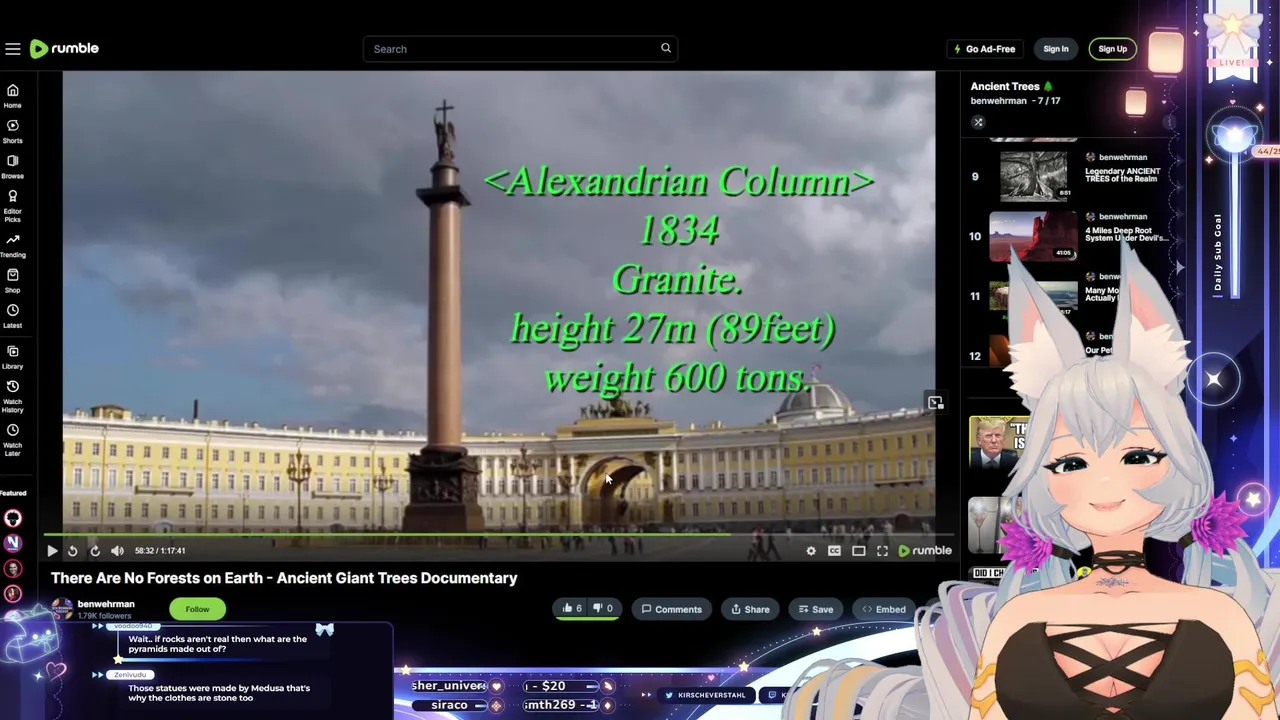Go to the Rumble logo homepage
1280x720 pixels.
click(64, 48)
